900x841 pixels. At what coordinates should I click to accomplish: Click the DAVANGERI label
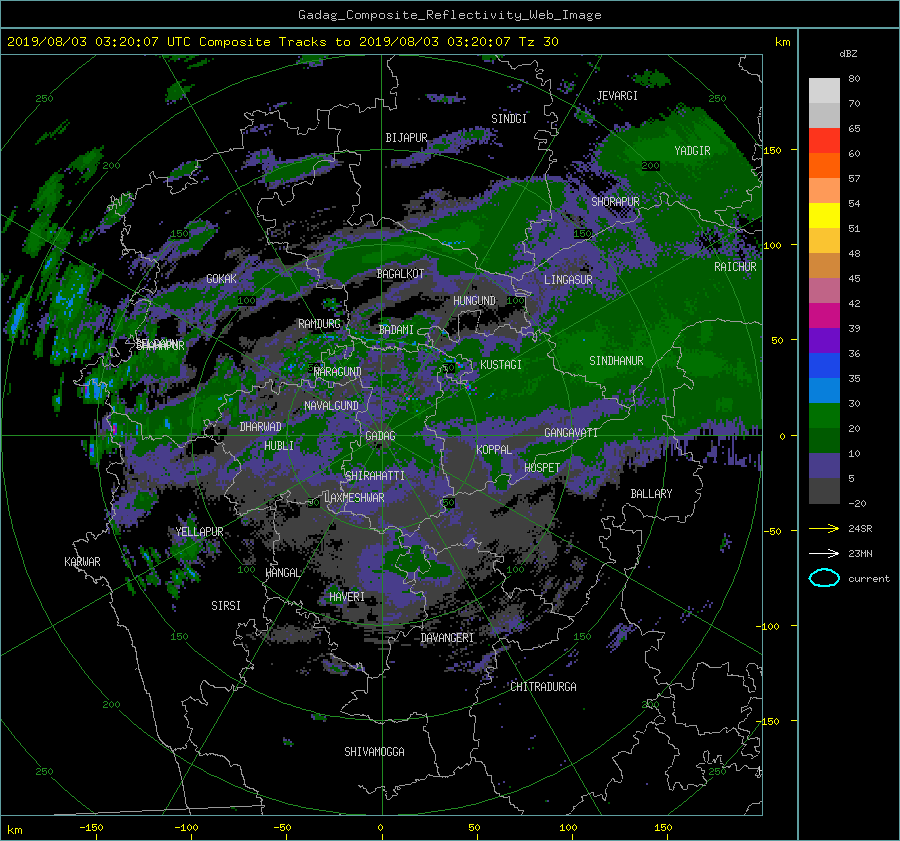click(x=447, y=638)
